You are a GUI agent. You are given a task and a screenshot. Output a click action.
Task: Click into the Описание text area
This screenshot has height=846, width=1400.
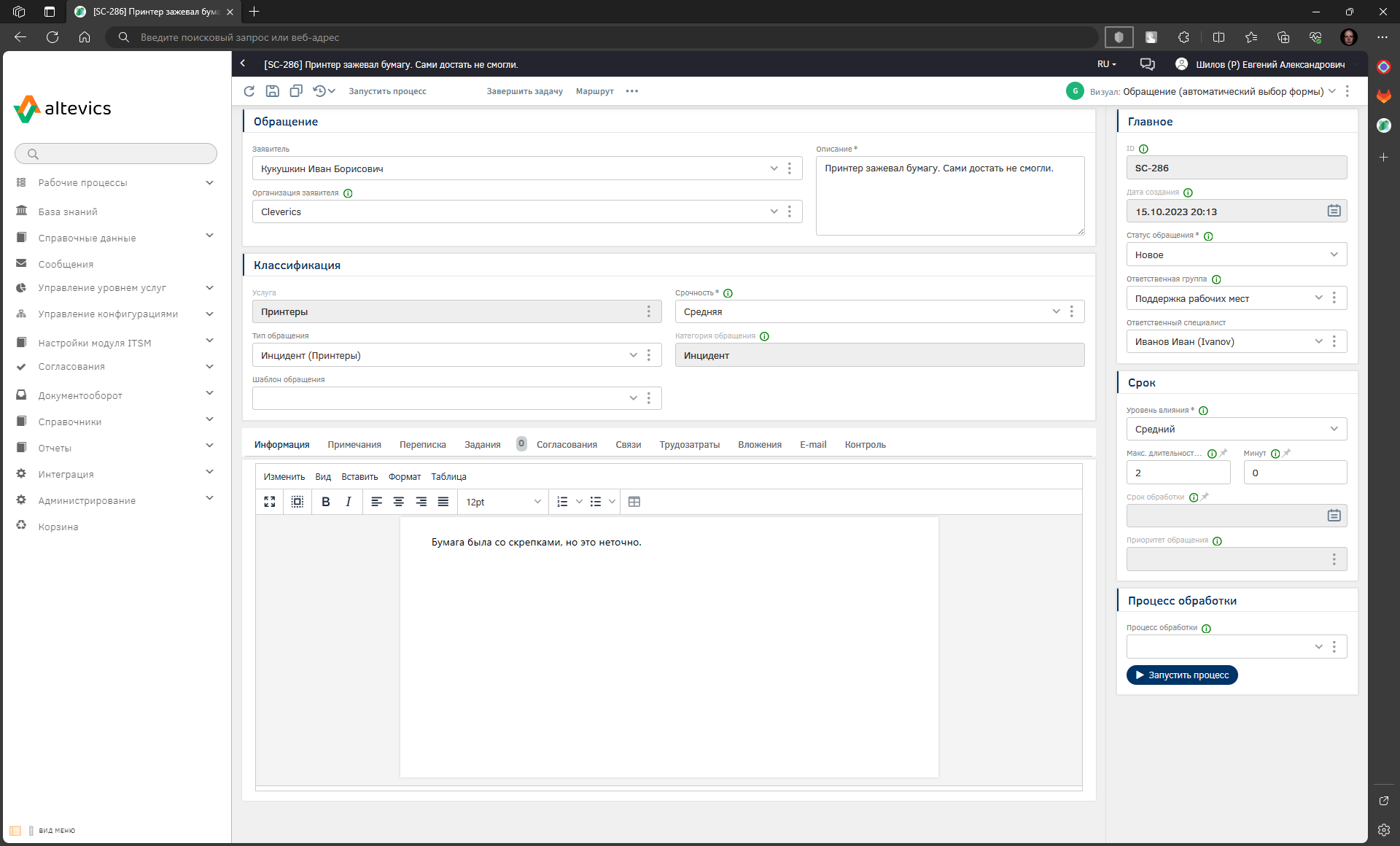[x=950, y=195]
